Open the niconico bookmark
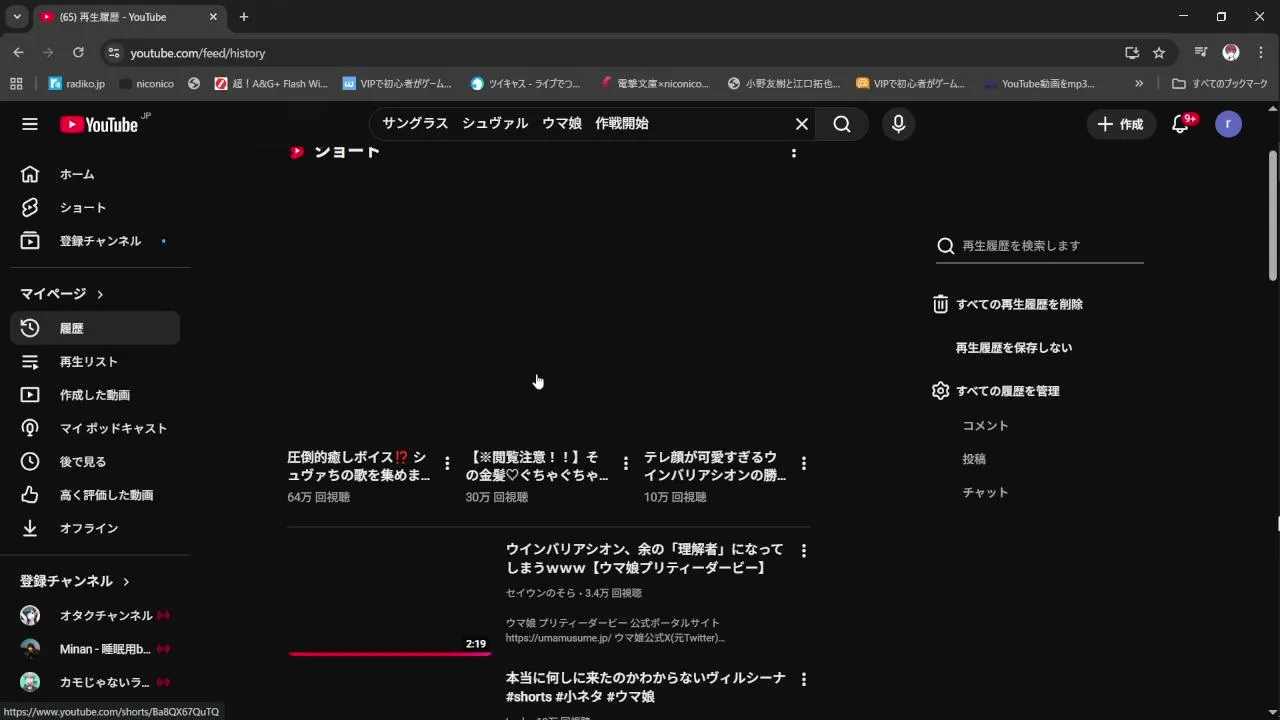The width and height of the screenshot is (1280, 720). (146, 84)
